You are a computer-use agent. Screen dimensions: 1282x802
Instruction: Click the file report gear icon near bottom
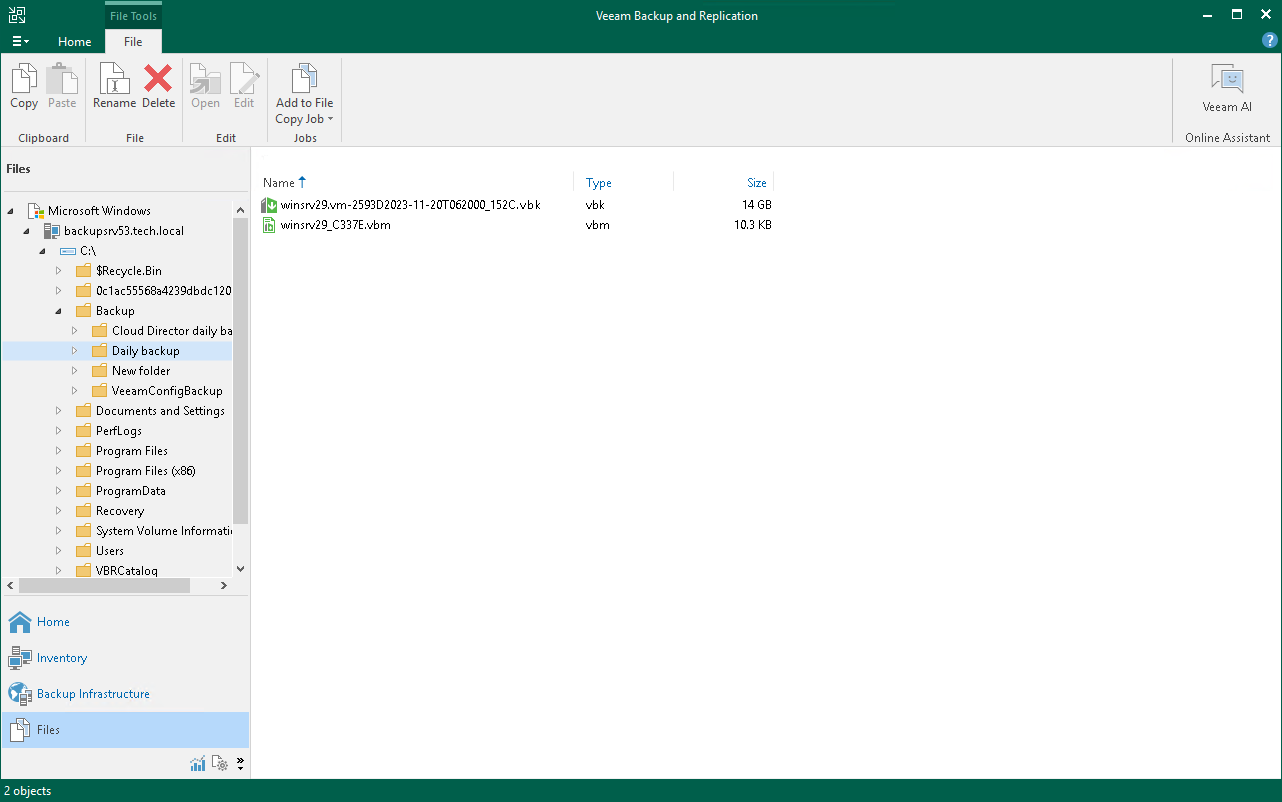(220, 763)
